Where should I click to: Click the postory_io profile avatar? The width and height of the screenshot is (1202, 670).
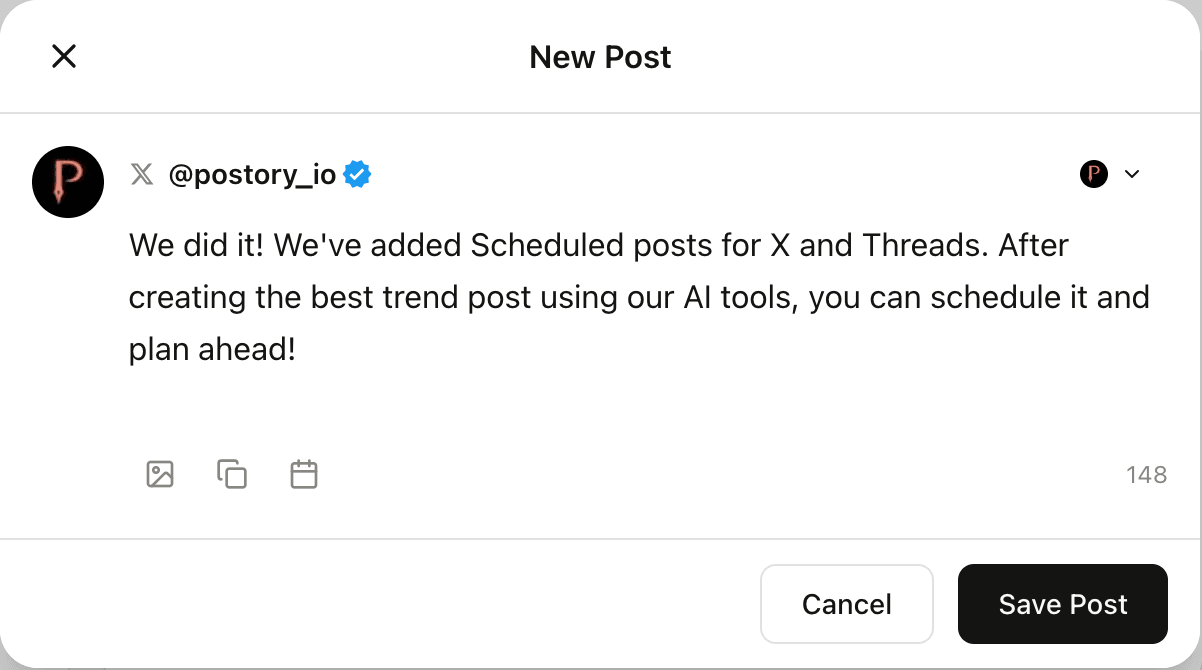tap(67, 182)
